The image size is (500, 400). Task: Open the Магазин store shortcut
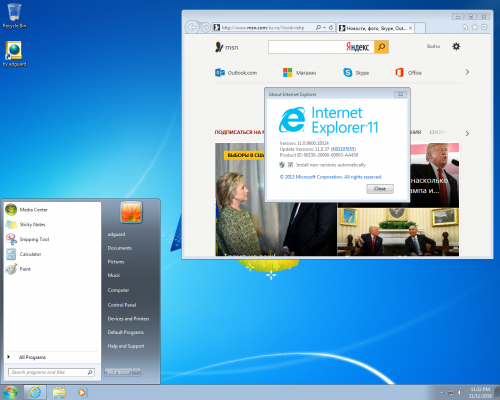[x=299, y=72]
